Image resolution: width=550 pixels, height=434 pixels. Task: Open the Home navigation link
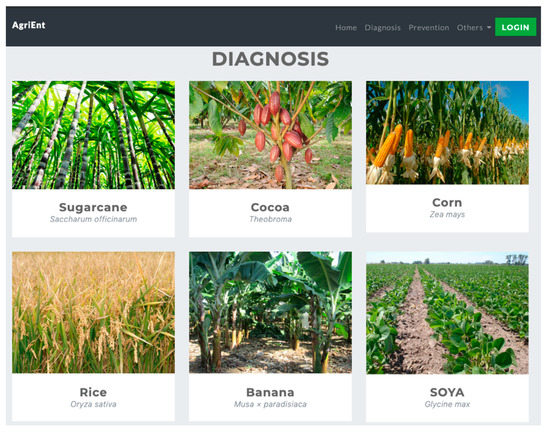click(x=346, y=27)
